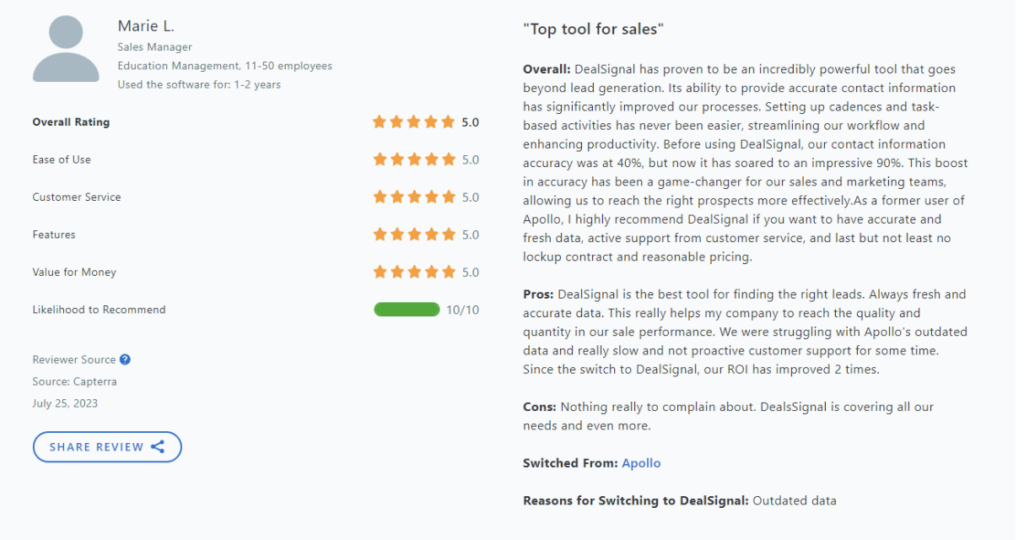Click the "Top tool for sales" review title
The height and width of the screenshot is (540, 1024).
593,29
